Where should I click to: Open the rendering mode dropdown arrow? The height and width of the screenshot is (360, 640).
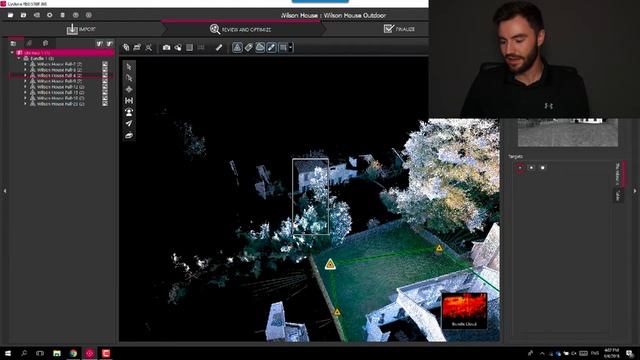pos(291,47)
